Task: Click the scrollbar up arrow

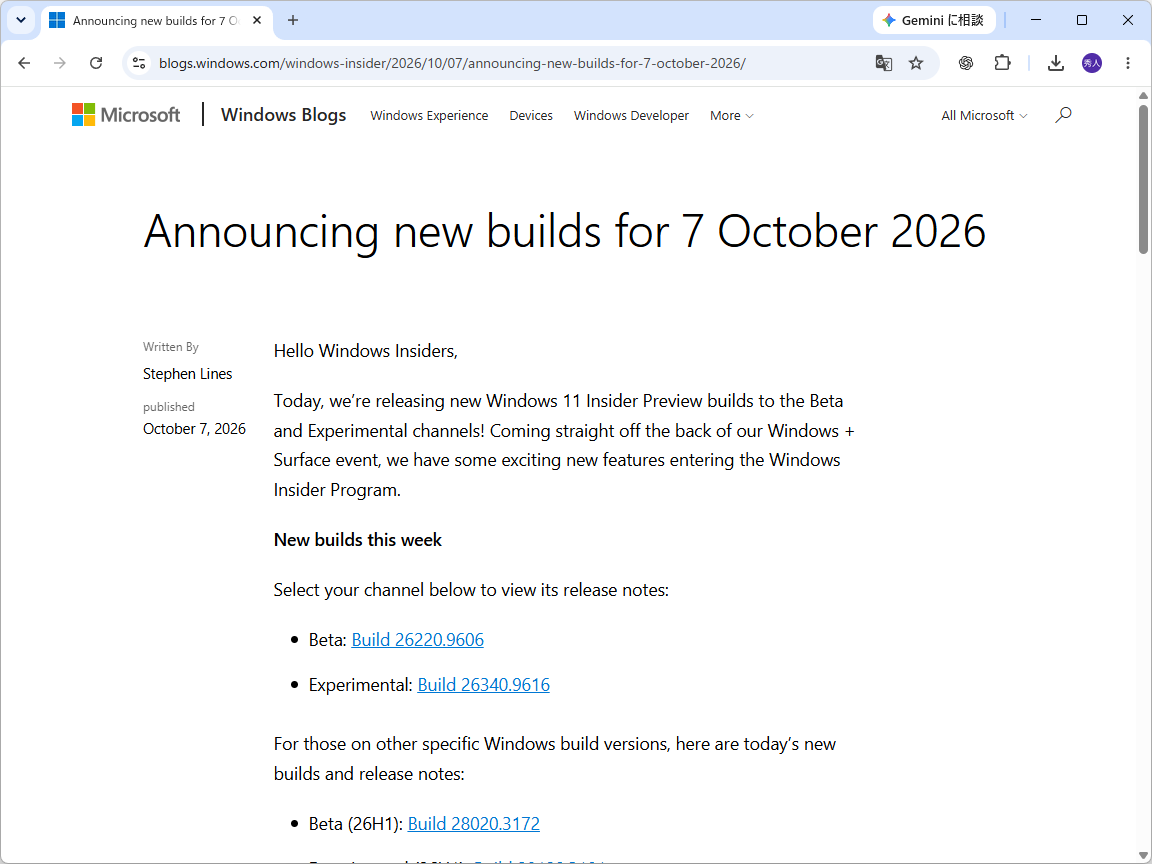Action: 1143,96
